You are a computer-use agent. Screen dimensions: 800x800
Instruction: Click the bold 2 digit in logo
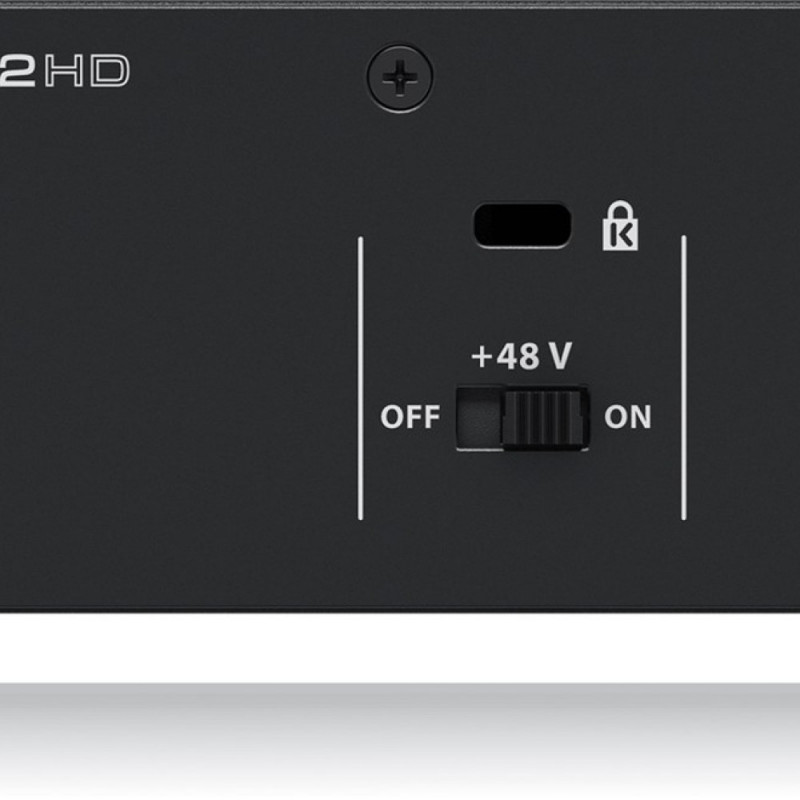pyautogui.click(x=18, y=70)
